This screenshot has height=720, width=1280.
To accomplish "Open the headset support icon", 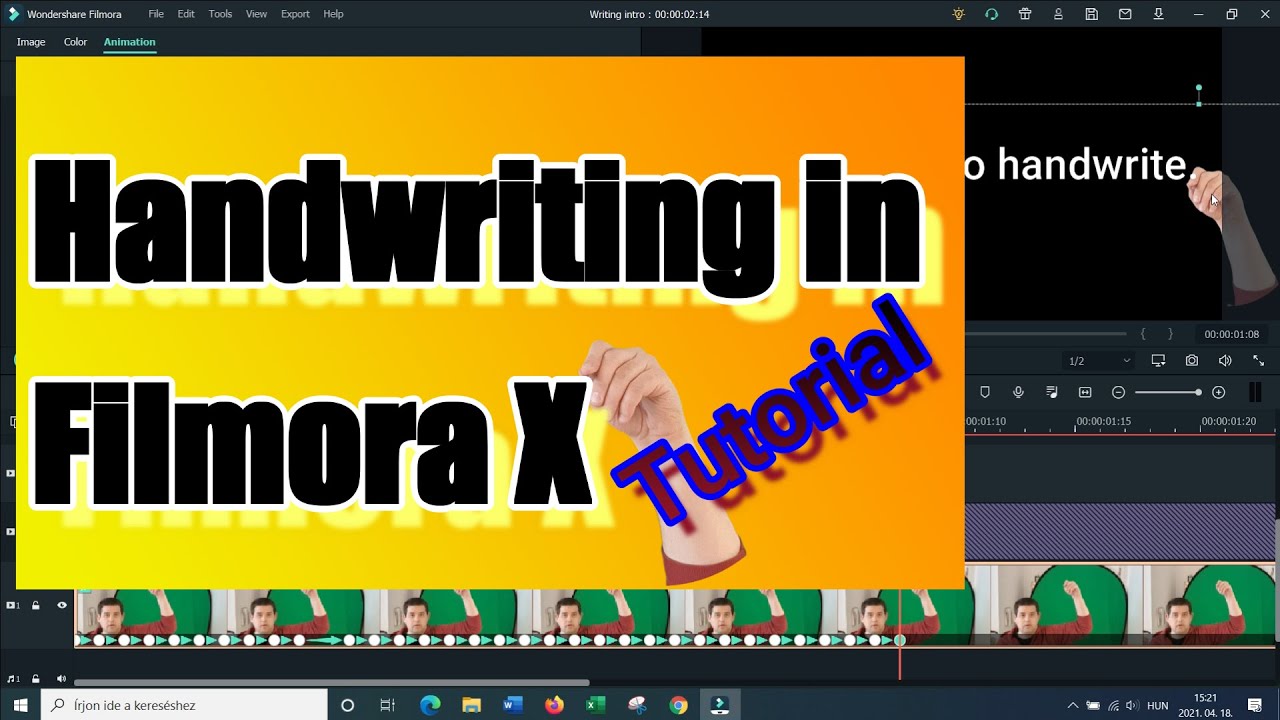I will click(991, 14).
